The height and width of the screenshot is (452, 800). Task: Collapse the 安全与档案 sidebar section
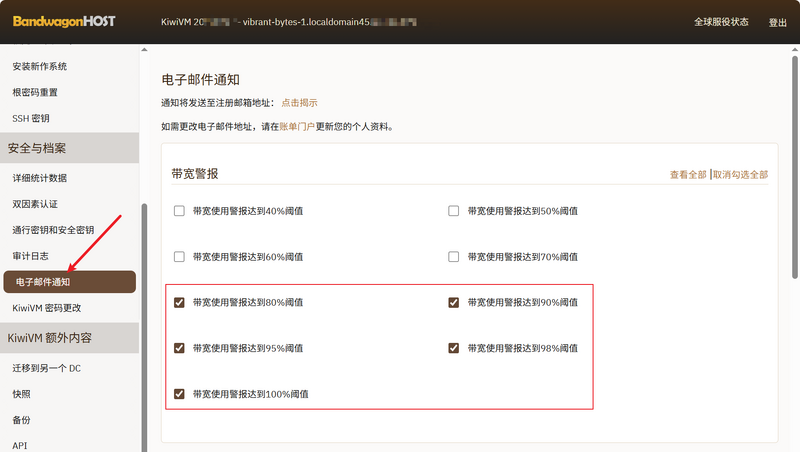pyautogui.click(x=70, y=148)
